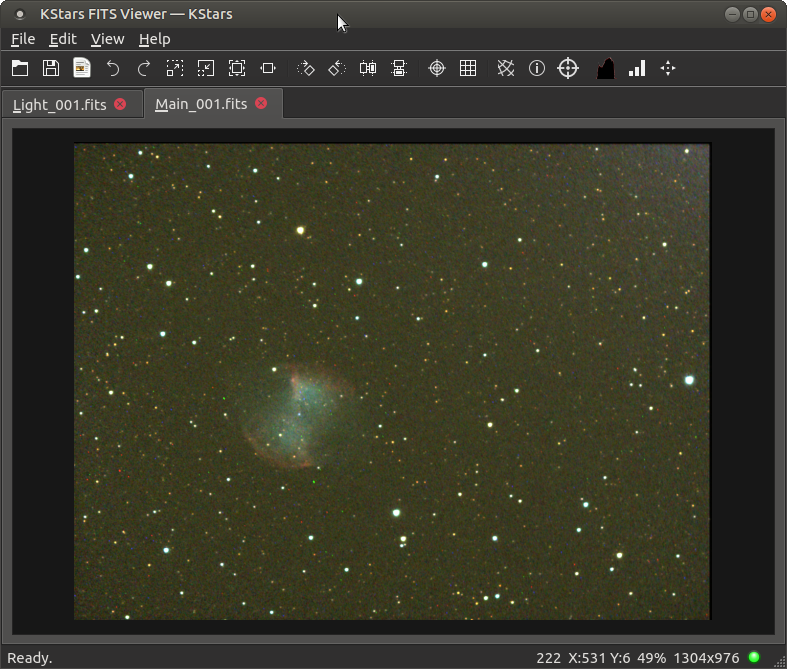Click the Open file folder icon
787x669 pixels.
(x=20, y=68)
